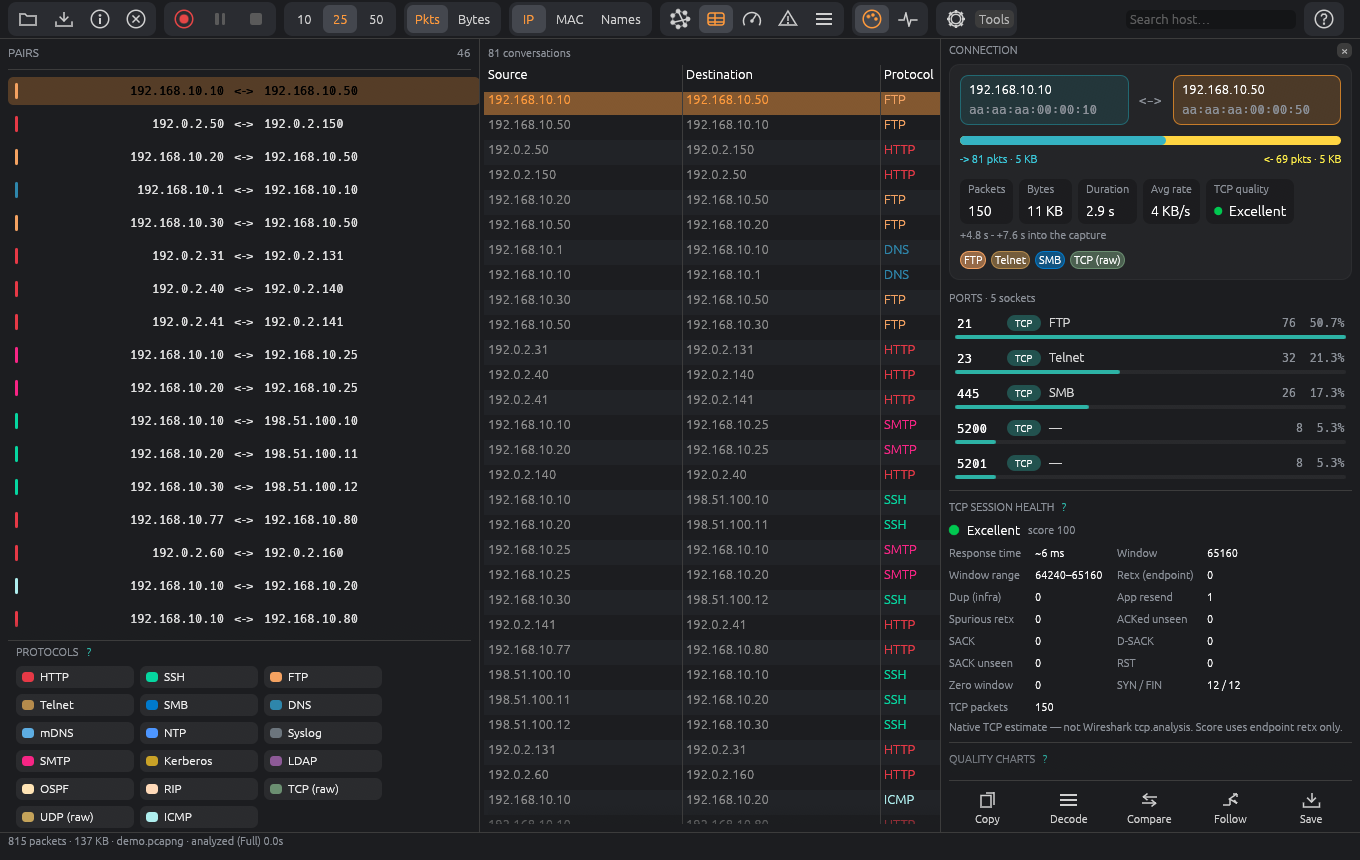Open the Quality Charts help icon
The image size is (1360, 860).
coord(1045,759)
